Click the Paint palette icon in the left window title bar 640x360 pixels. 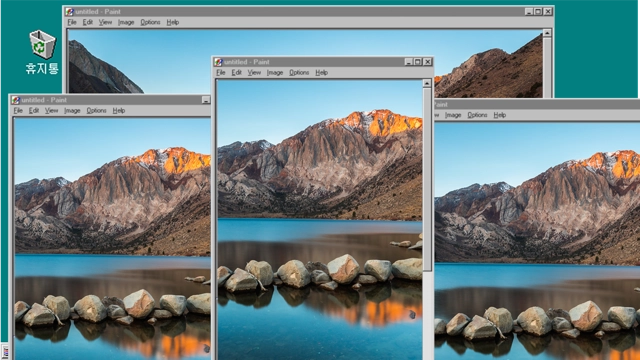(16, 100)
